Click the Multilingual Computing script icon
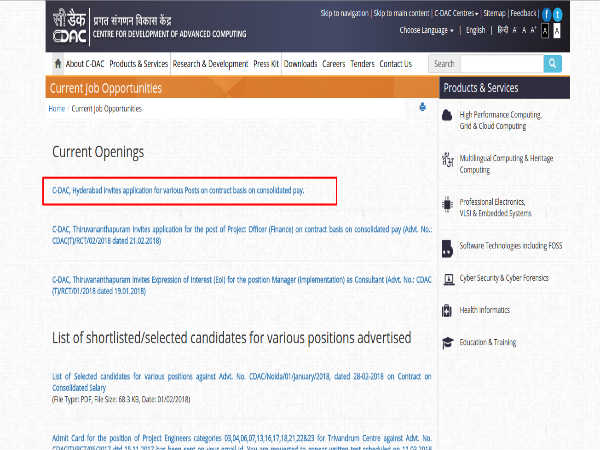The image size is (600, 450). click(x=447, y=159)
